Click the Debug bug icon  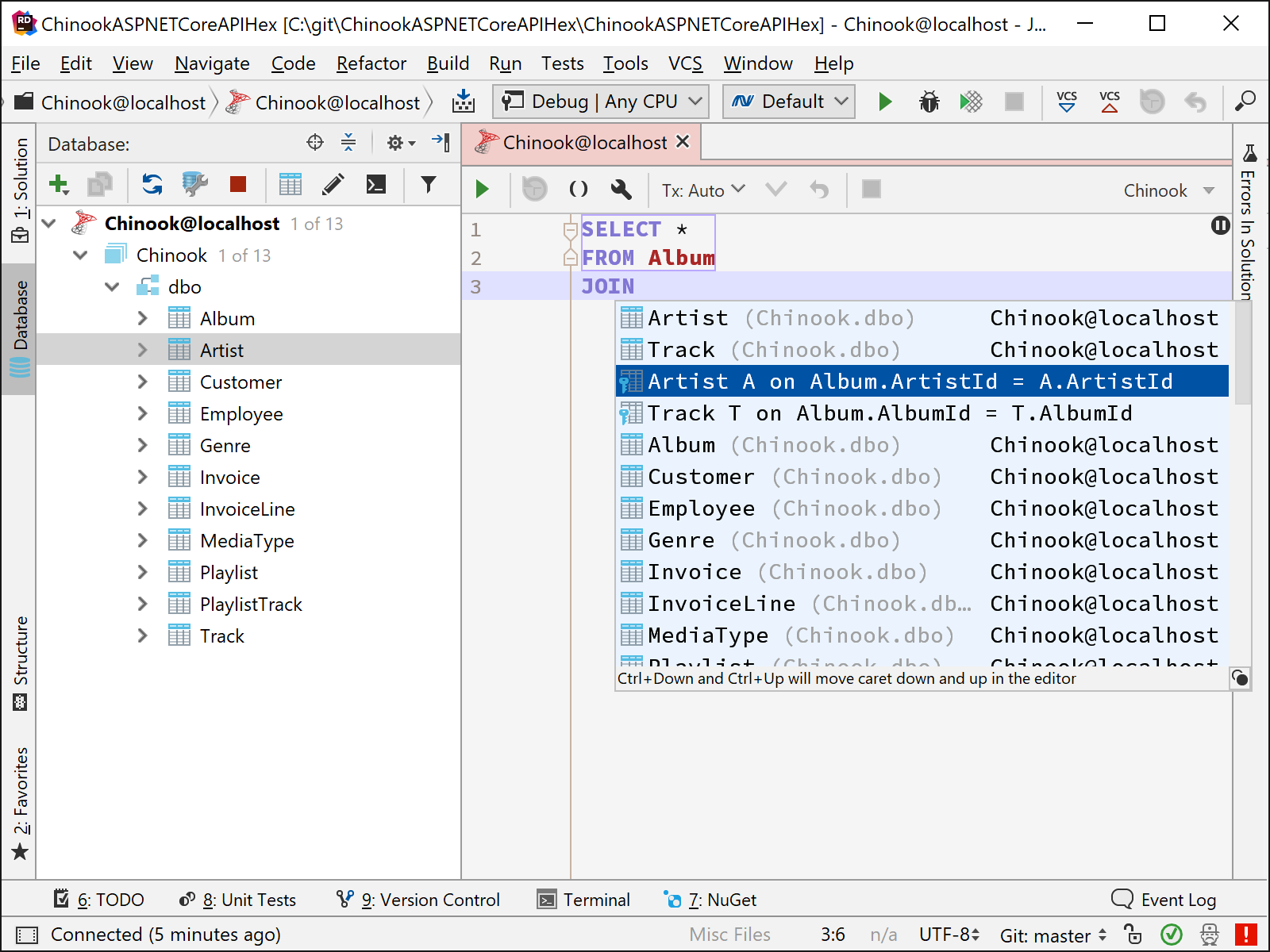pos(929,102)
